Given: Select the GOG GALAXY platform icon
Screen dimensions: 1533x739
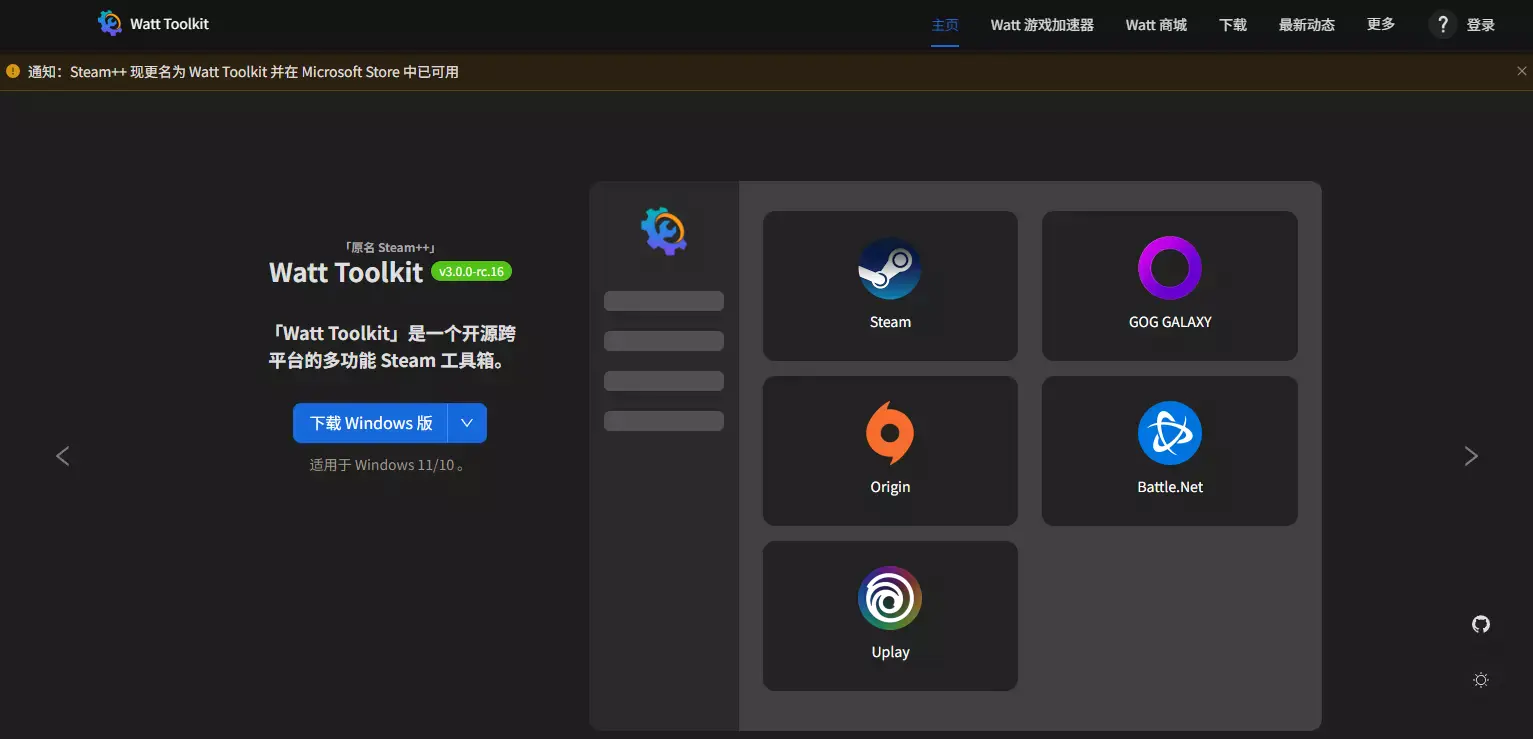Looking at the screenshot, I should [x=1169, y=267].
